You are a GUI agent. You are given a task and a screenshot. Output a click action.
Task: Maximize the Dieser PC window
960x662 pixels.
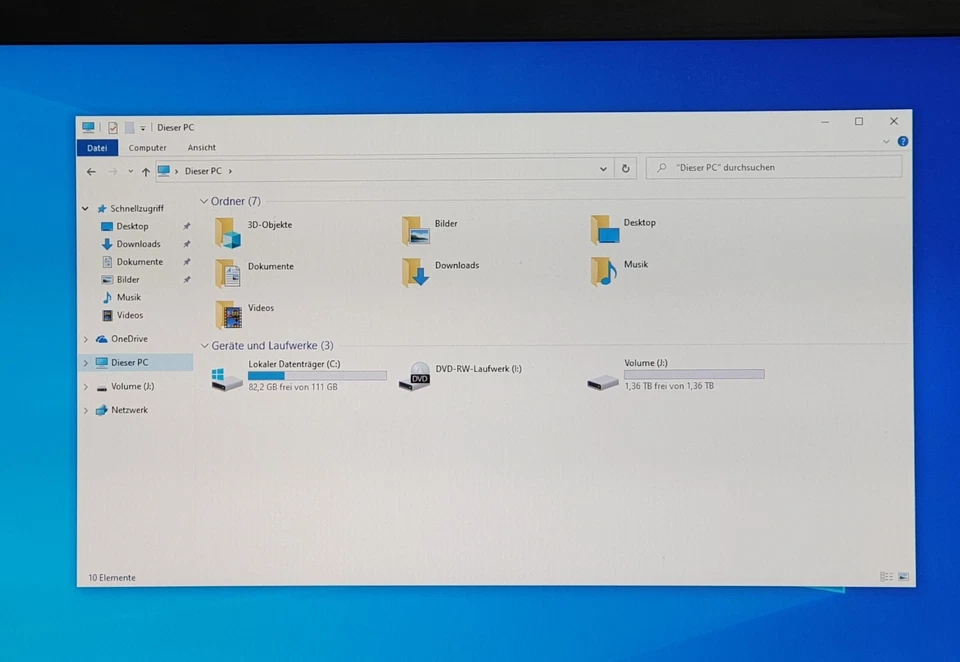(x=859, y=122)
